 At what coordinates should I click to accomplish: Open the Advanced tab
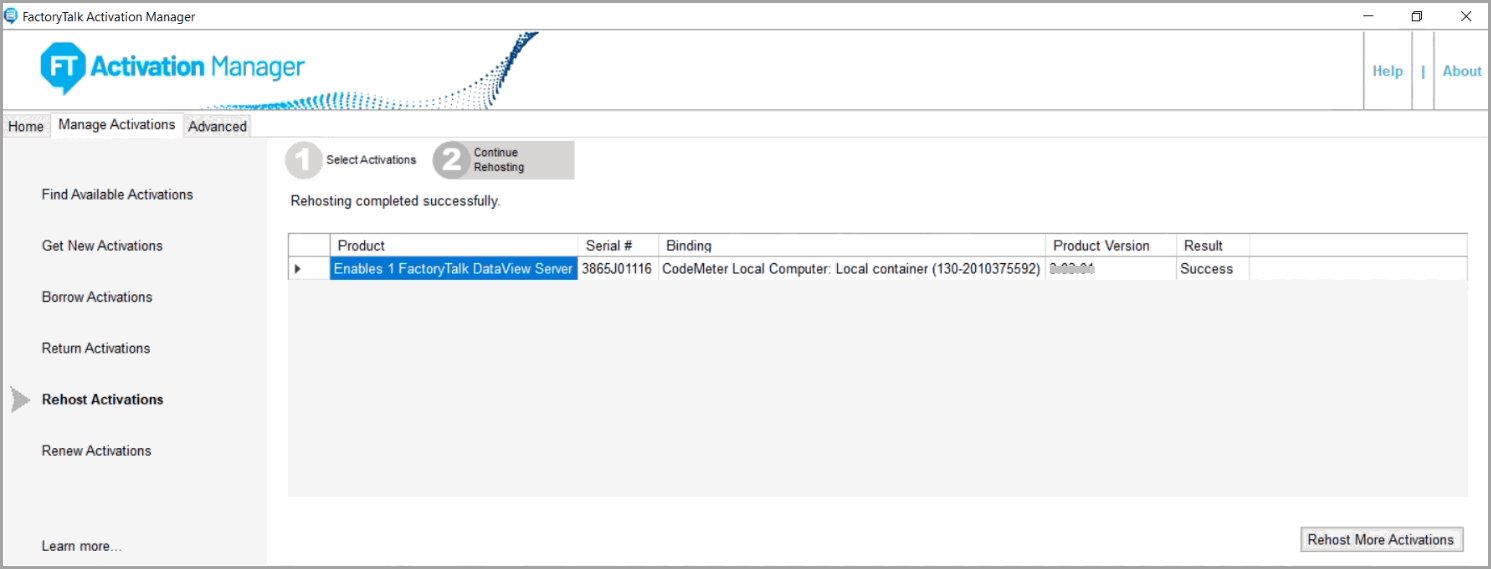click(x=217, y=126)
